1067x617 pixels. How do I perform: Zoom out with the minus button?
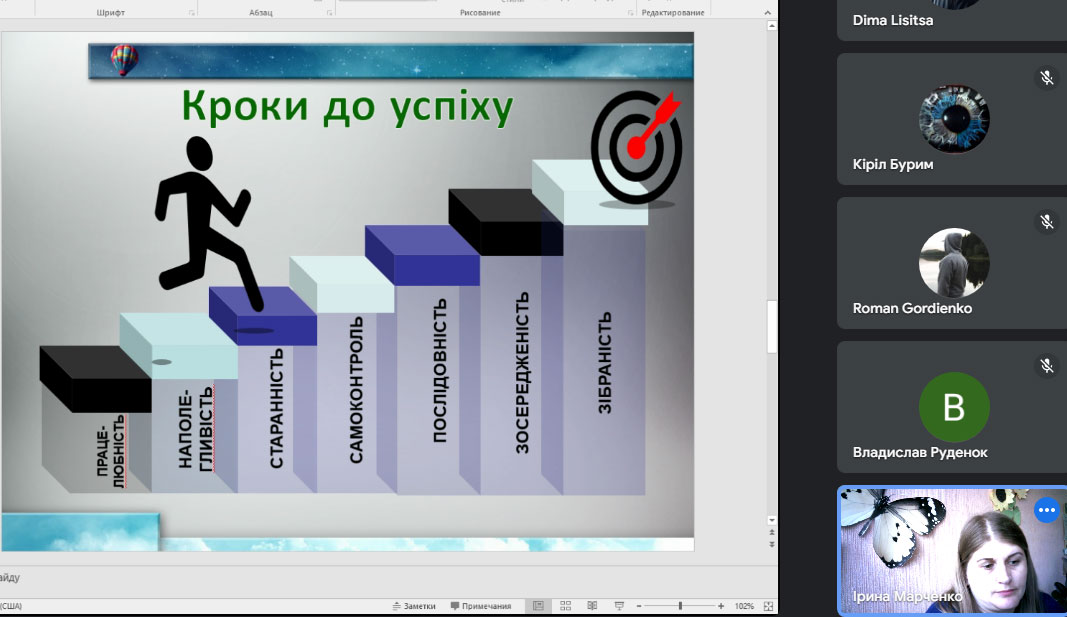639,605
